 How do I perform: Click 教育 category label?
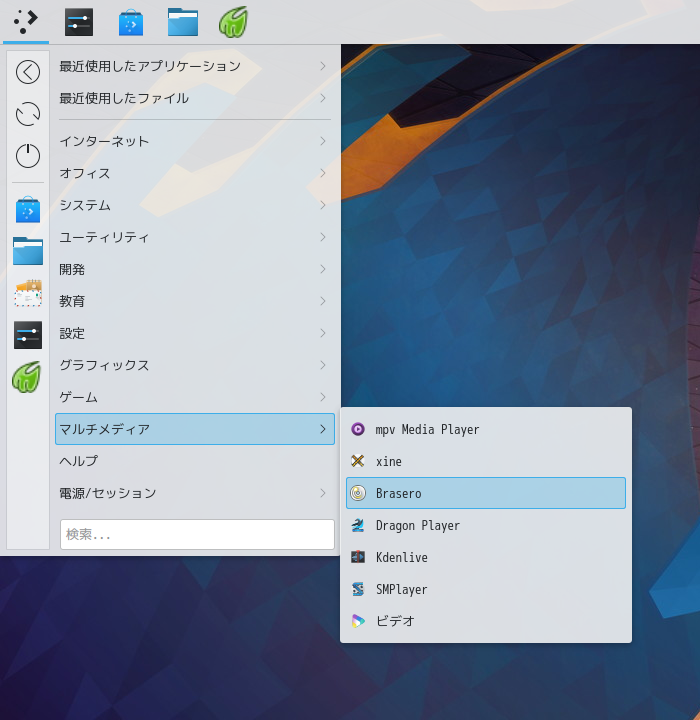[72, 301]
